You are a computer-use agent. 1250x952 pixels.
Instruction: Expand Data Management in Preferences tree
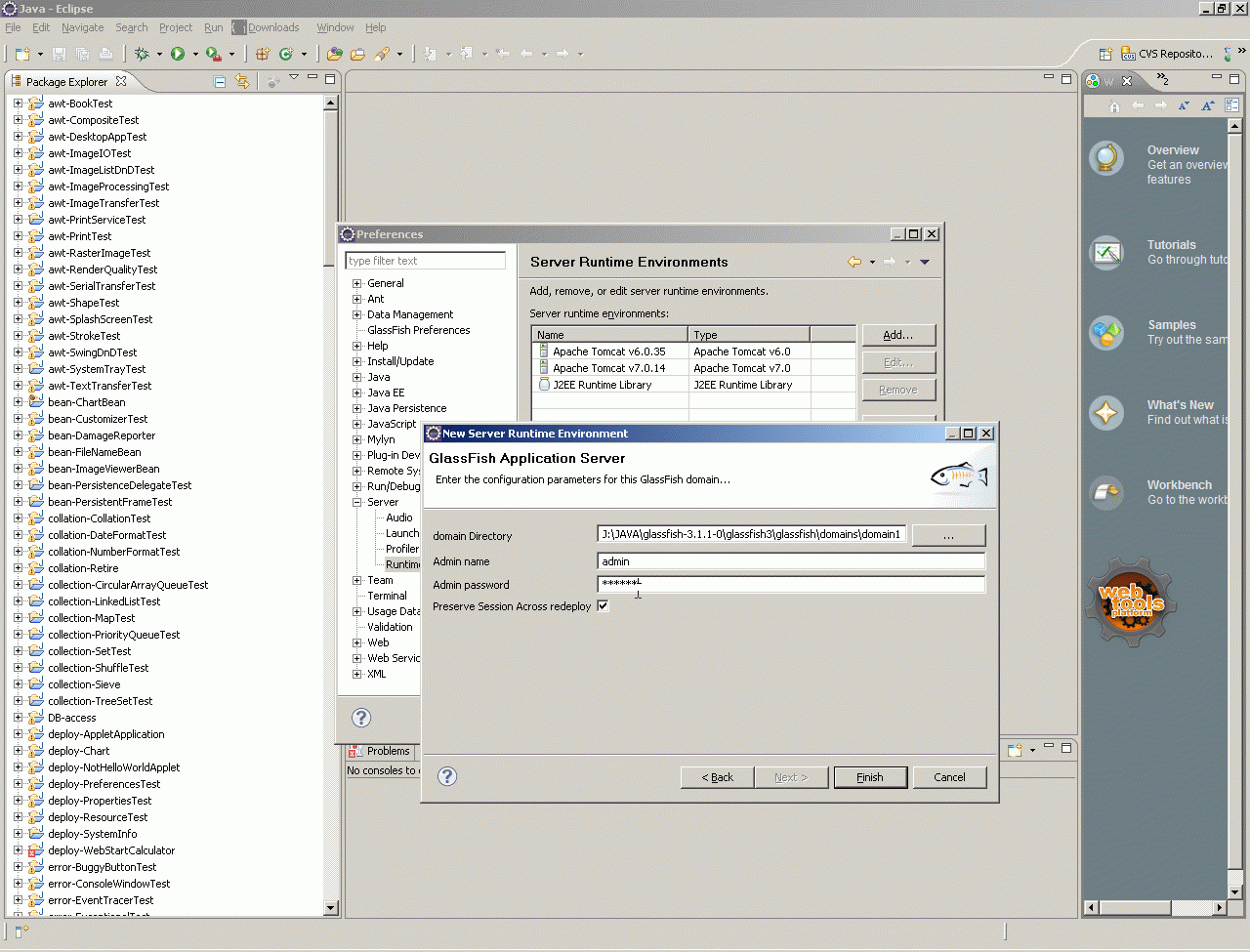(357, 314)
